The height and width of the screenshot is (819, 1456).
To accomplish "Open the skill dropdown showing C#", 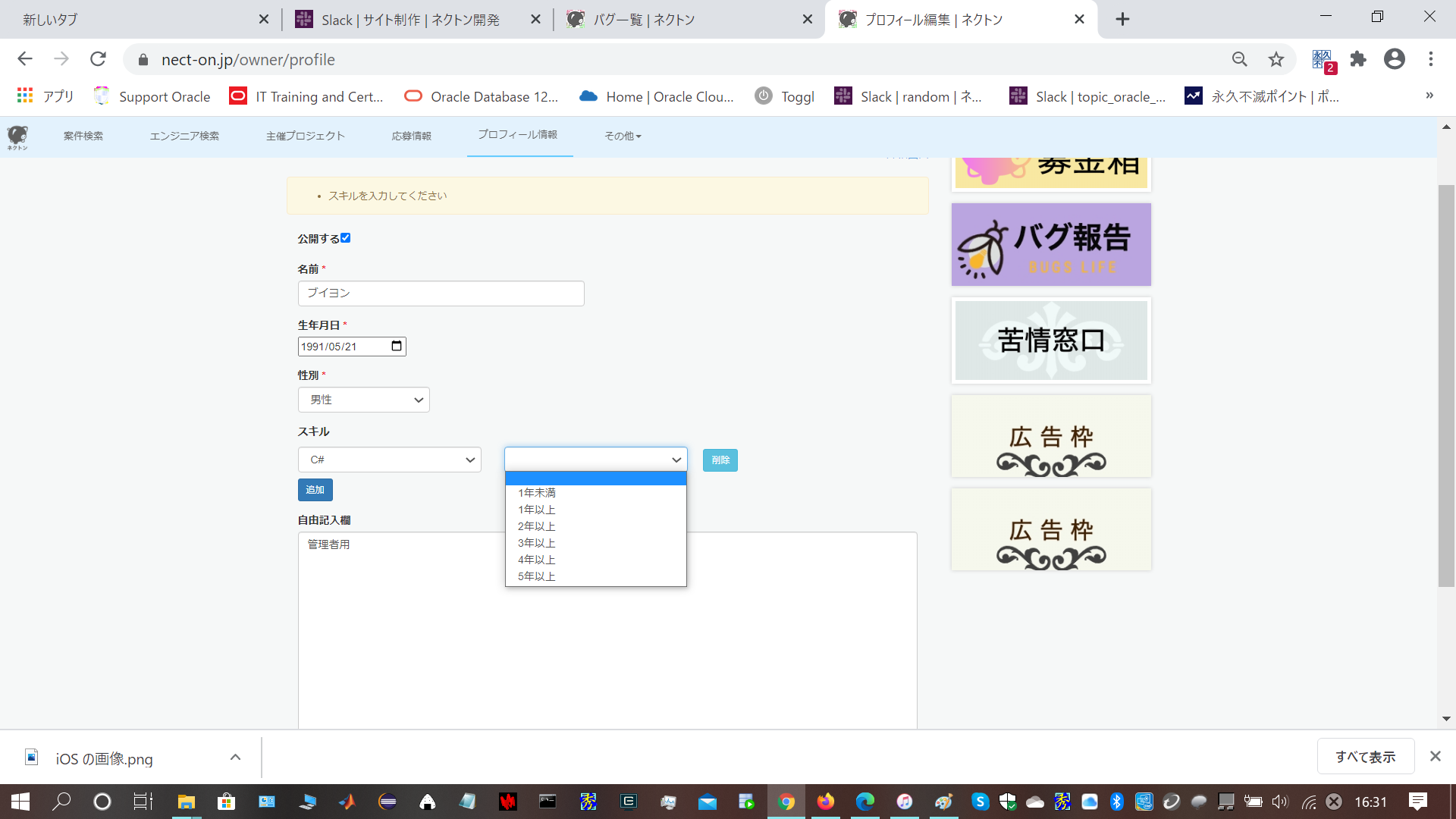I will tap(390, 460).
